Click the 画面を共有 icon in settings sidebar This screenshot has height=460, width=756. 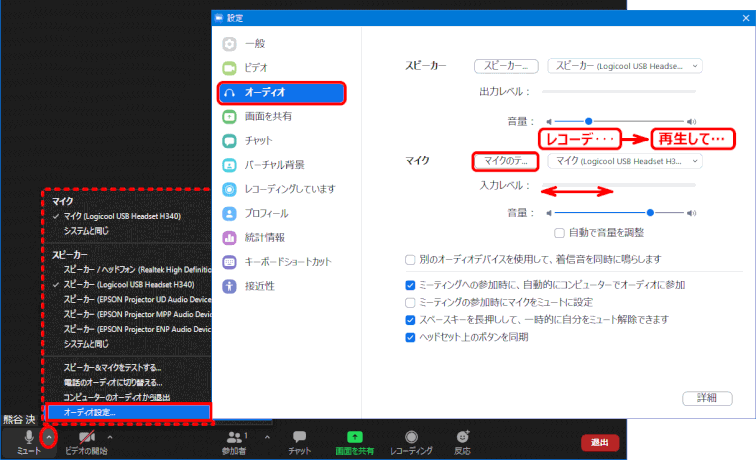230,116
